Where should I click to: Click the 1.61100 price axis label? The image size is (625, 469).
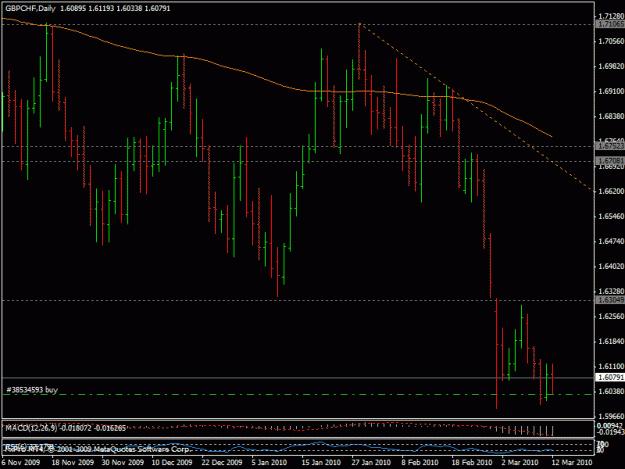tap(611, 366)
